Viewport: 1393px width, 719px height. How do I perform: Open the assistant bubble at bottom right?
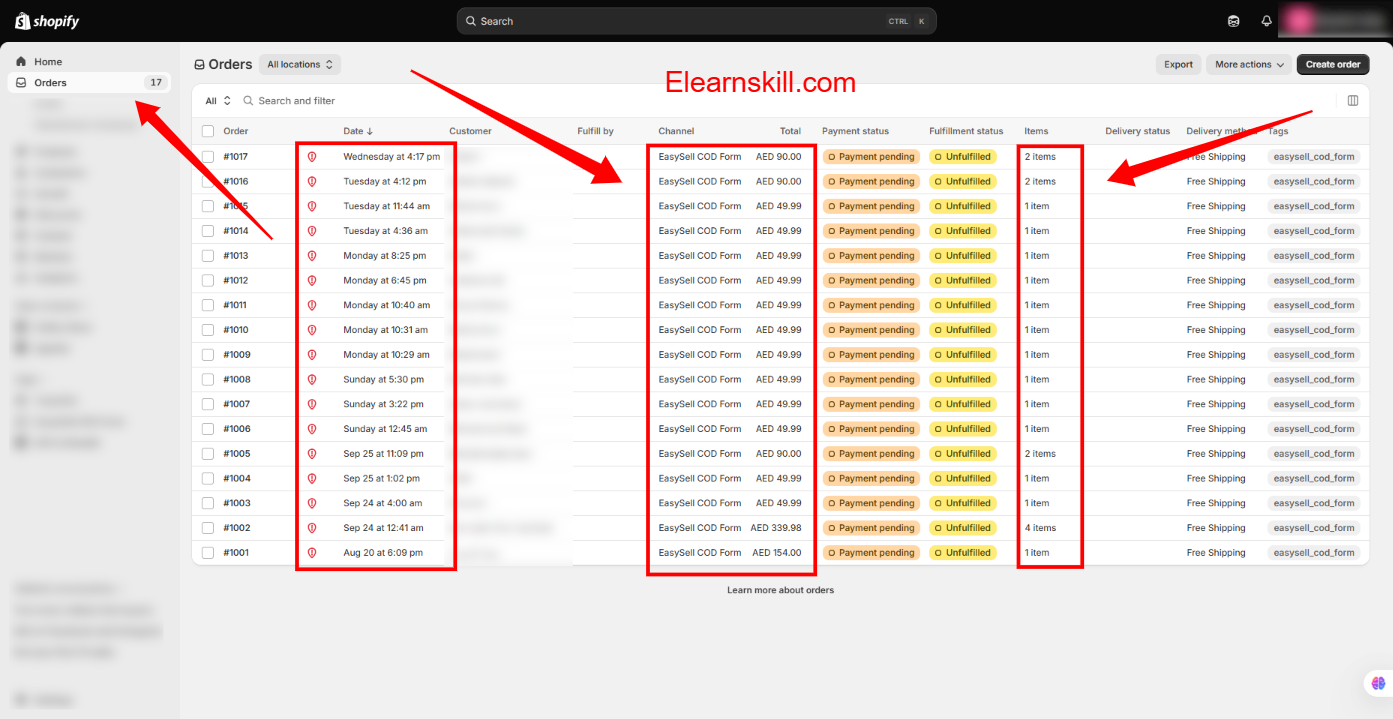[x=1378, y=683]
